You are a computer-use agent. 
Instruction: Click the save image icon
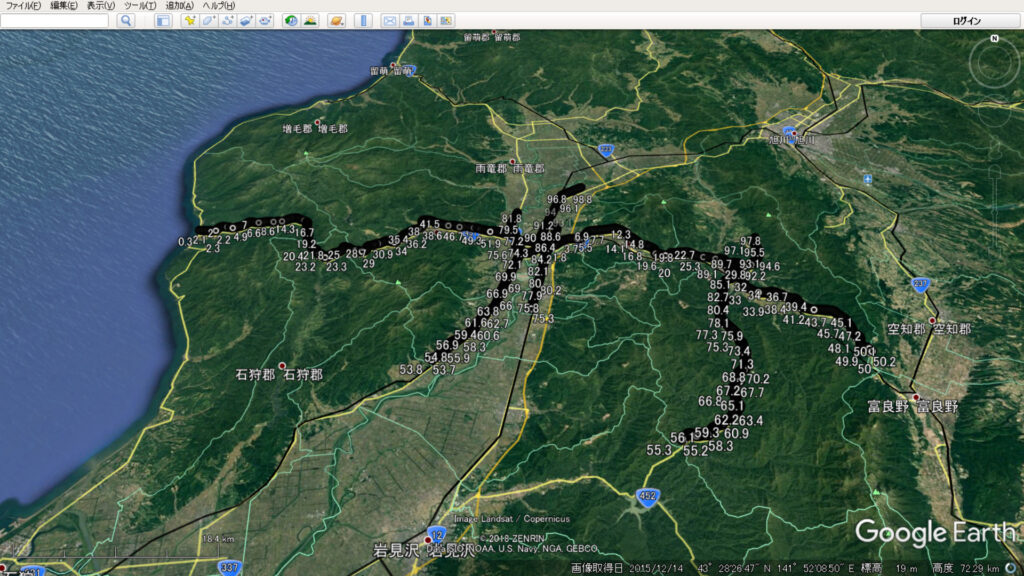point(427,20)
